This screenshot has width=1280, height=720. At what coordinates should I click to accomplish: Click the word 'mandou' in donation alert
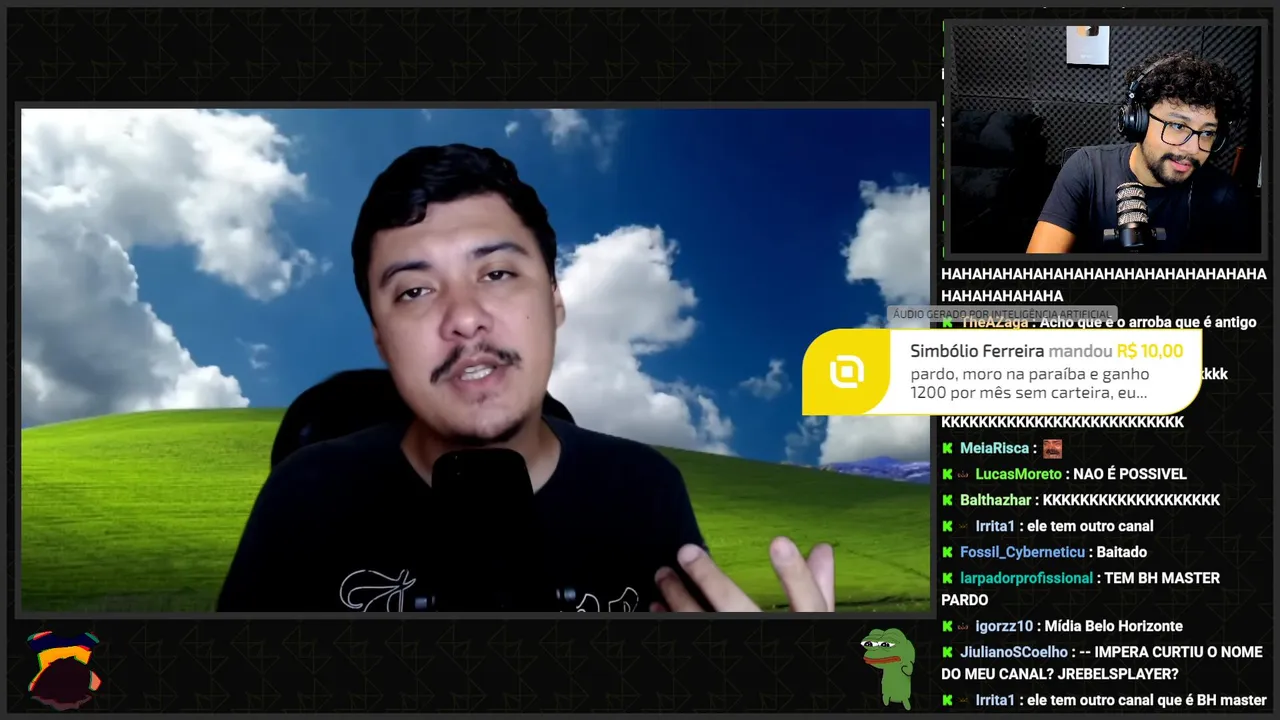pos(1080,351)
